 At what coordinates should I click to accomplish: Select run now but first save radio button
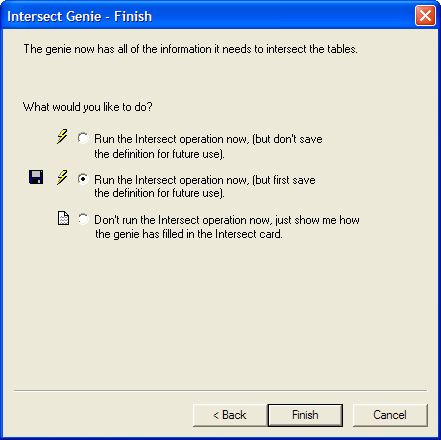click(83, 179)
